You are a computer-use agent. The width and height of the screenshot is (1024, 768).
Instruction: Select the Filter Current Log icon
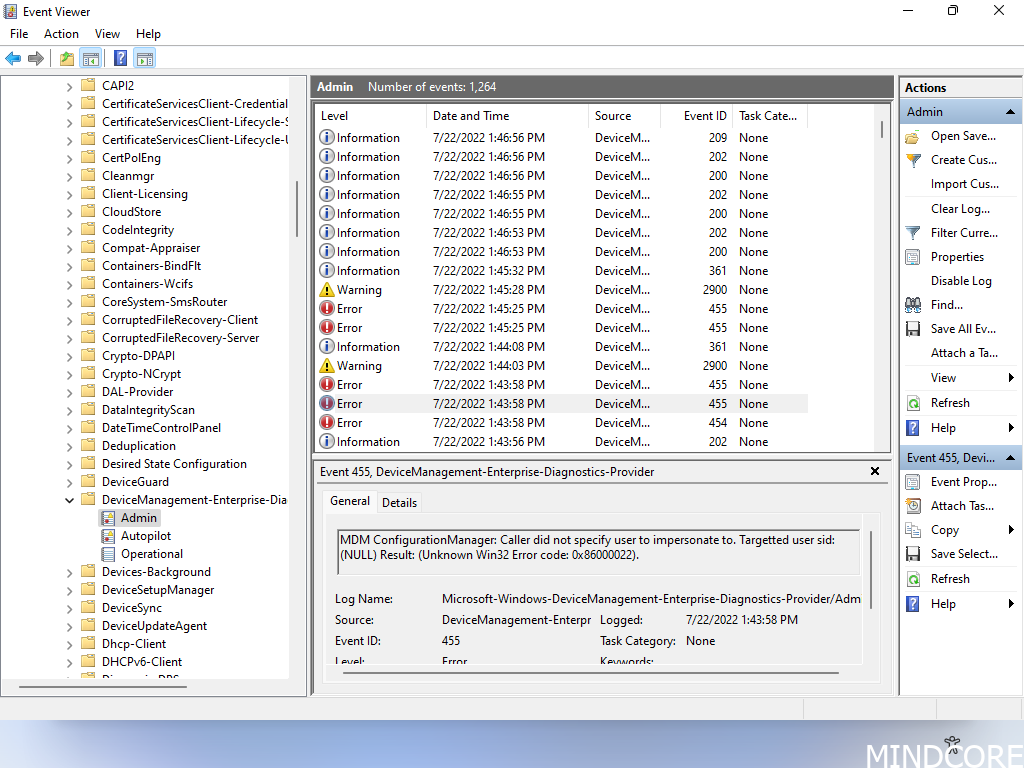coord(912,232)
